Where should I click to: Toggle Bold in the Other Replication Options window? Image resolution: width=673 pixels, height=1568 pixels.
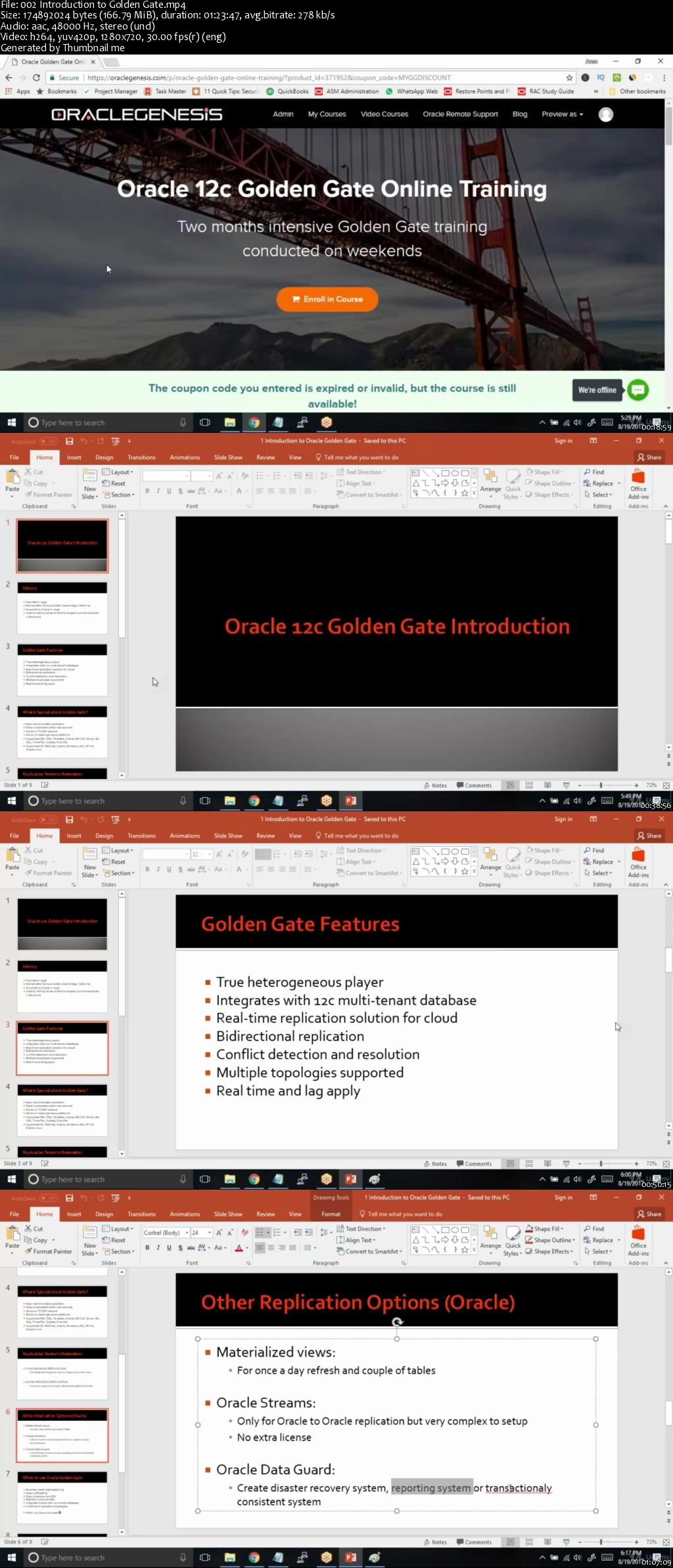click(147, 1247)
